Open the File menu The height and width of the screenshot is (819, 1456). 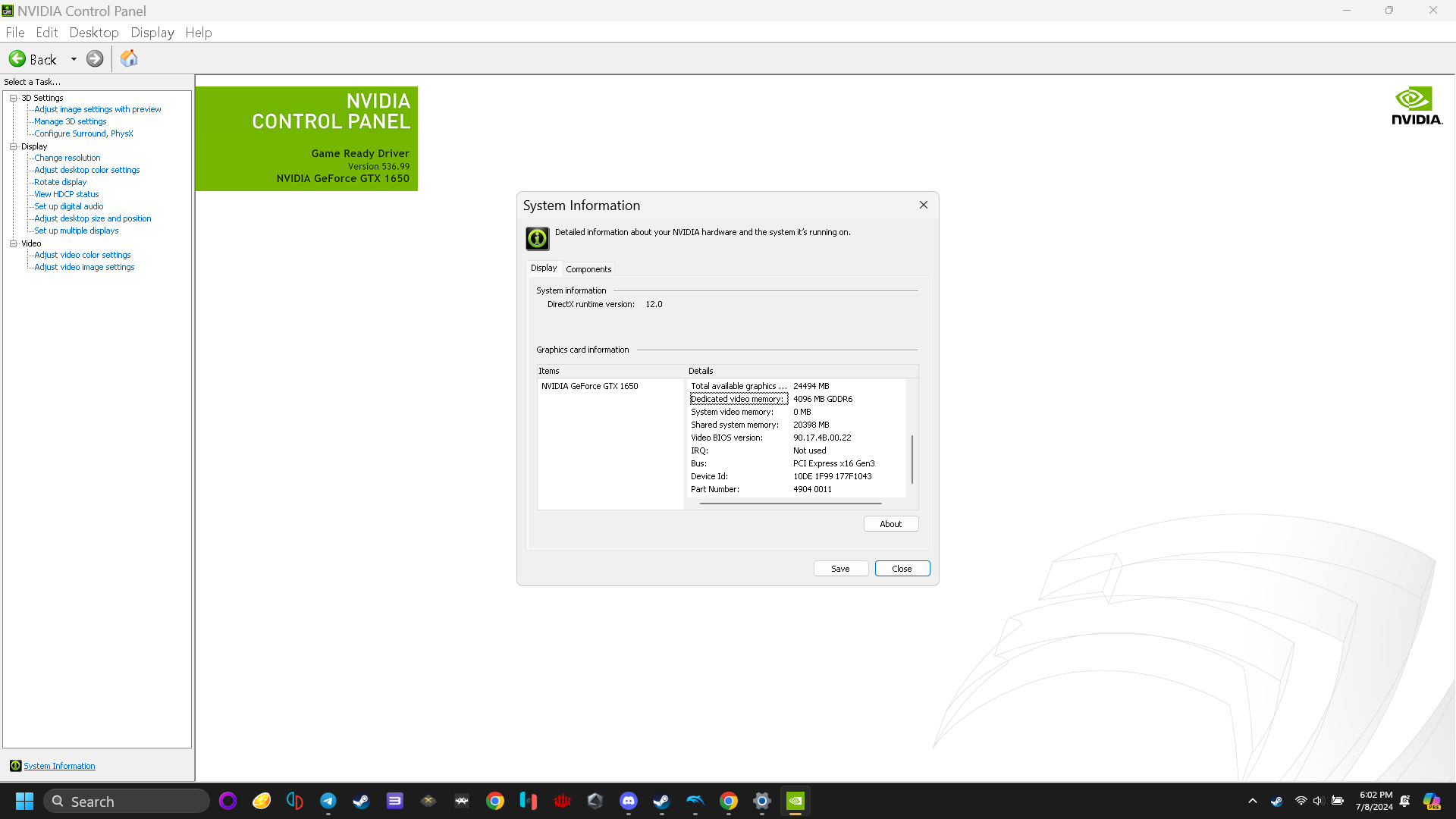point(15,33)
